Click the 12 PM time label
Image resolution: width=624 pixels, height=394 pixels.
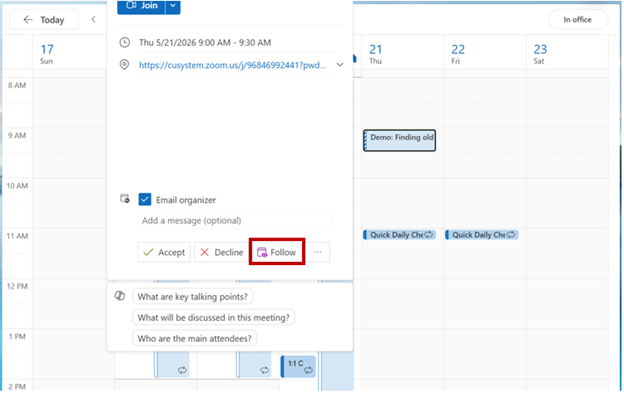tap(17, 287)
